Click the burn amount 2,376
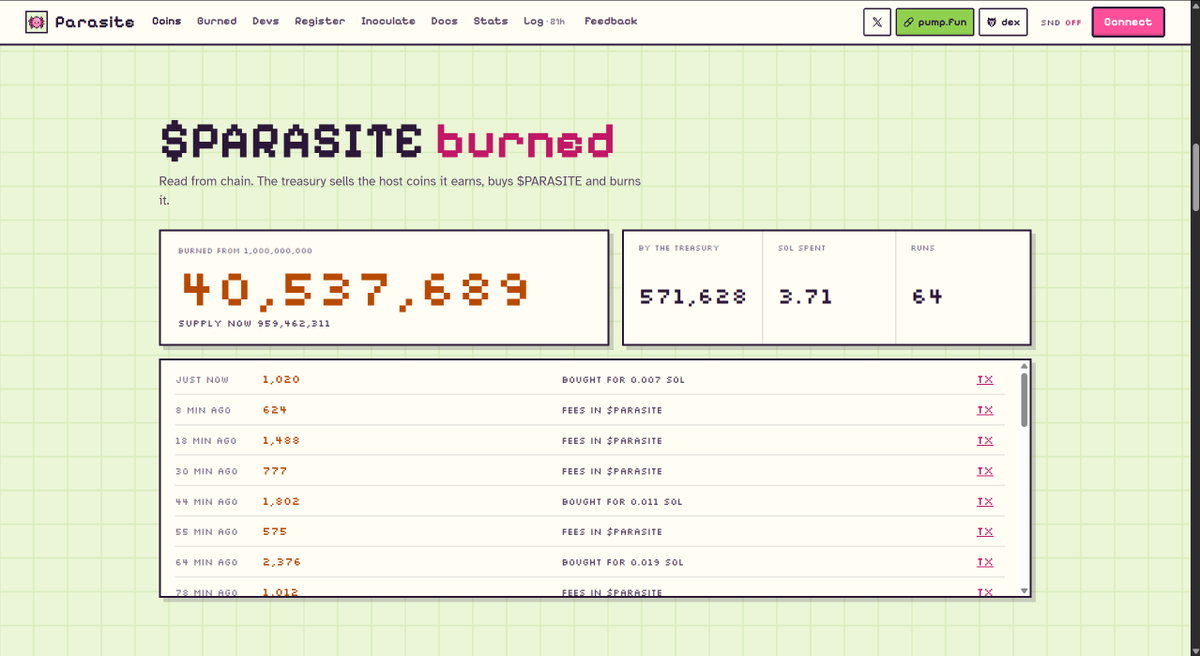This screenshot has width=1200, height=656. click(x=281, y=562)
